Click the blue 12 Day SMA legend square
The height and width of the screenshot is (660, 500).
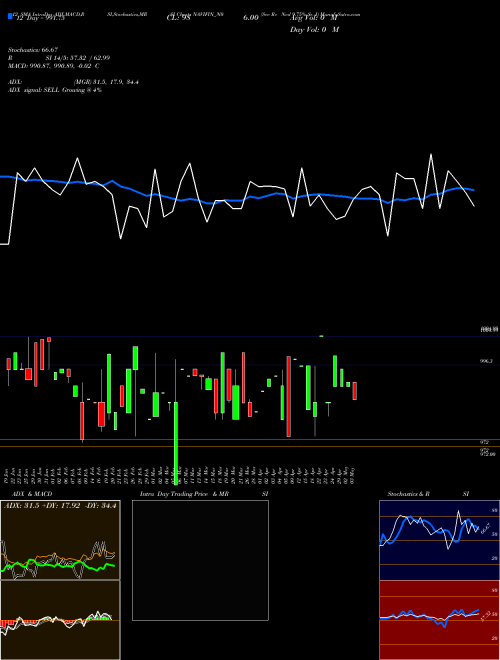pyautogui.click(x=10, y=17)
